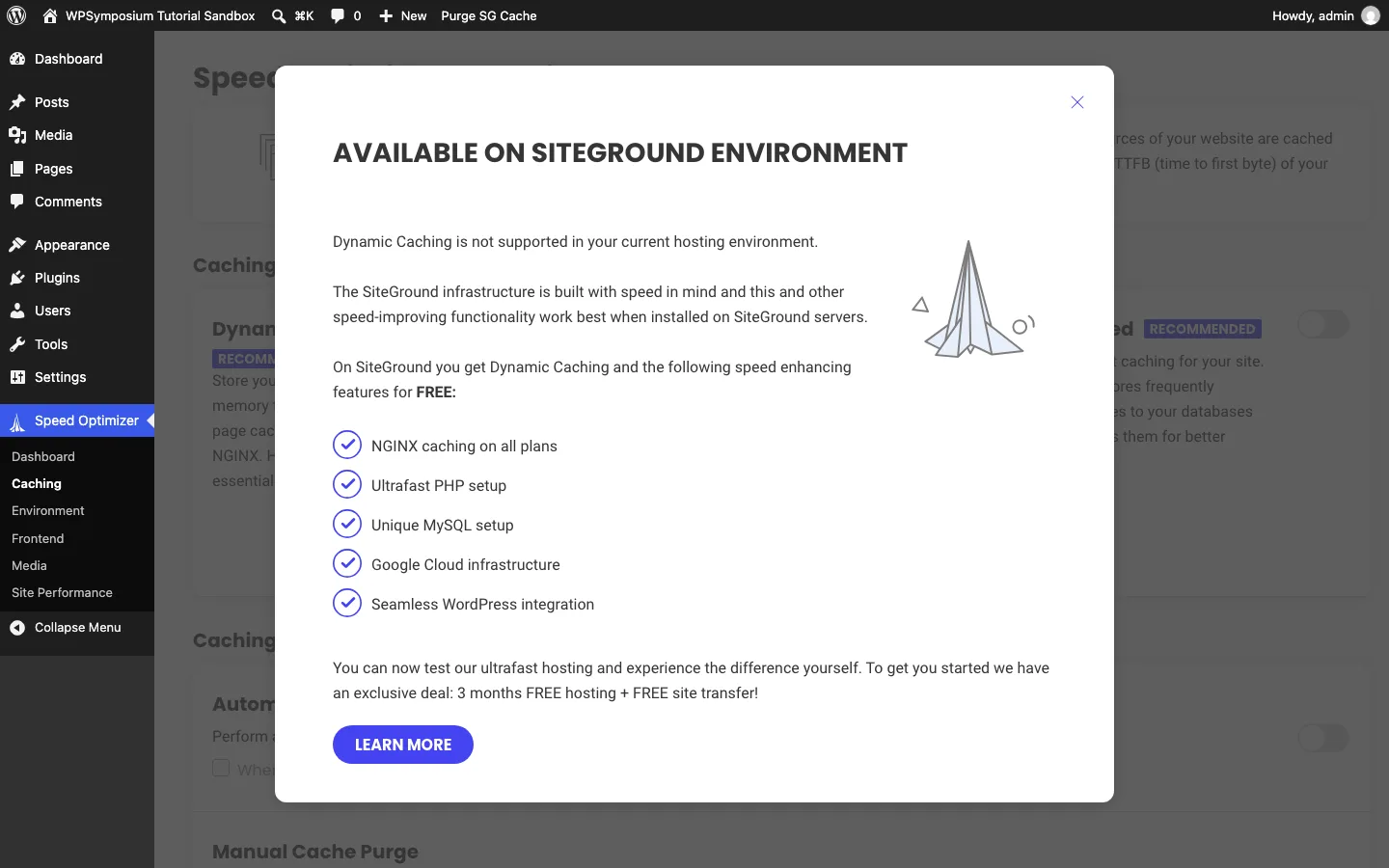The width and height of the screenshot is (1389, 868).
Task: Click the New content menu label
Action: [x=414, y=15]
